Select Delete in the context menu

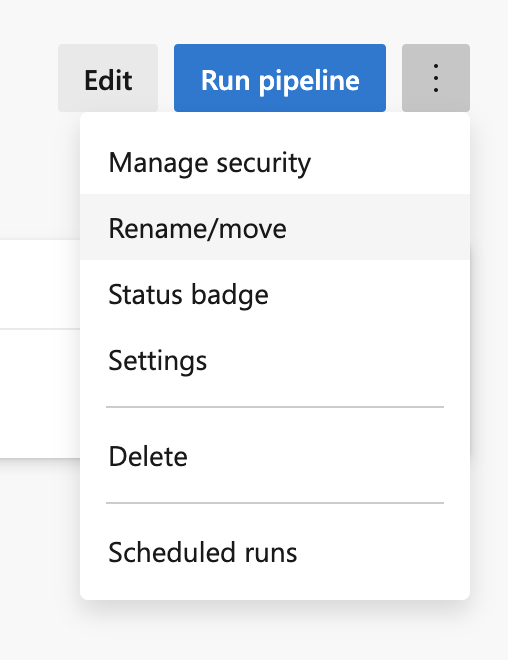[x=275, y=455]
